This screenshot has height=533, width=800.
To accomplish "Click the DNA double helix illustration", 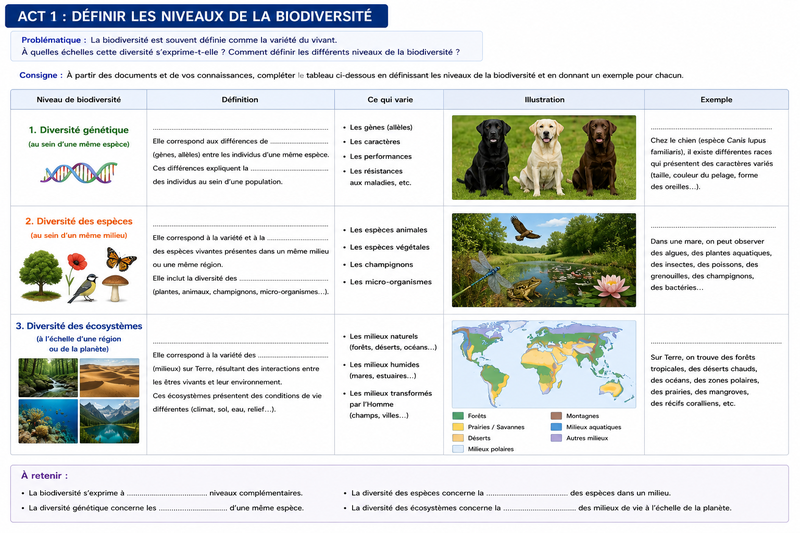I will (79, 172).
